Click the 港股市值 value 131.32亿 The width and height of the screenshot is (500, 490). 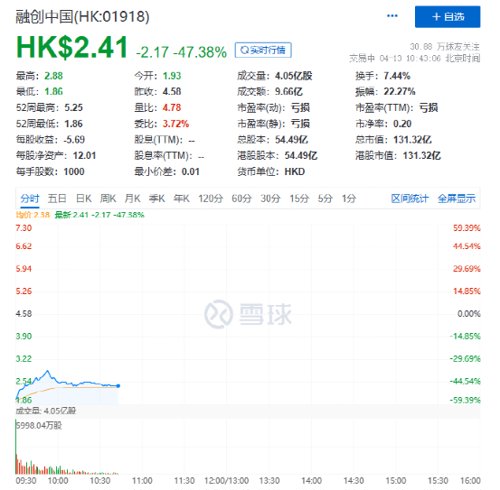tap(422, 156)
